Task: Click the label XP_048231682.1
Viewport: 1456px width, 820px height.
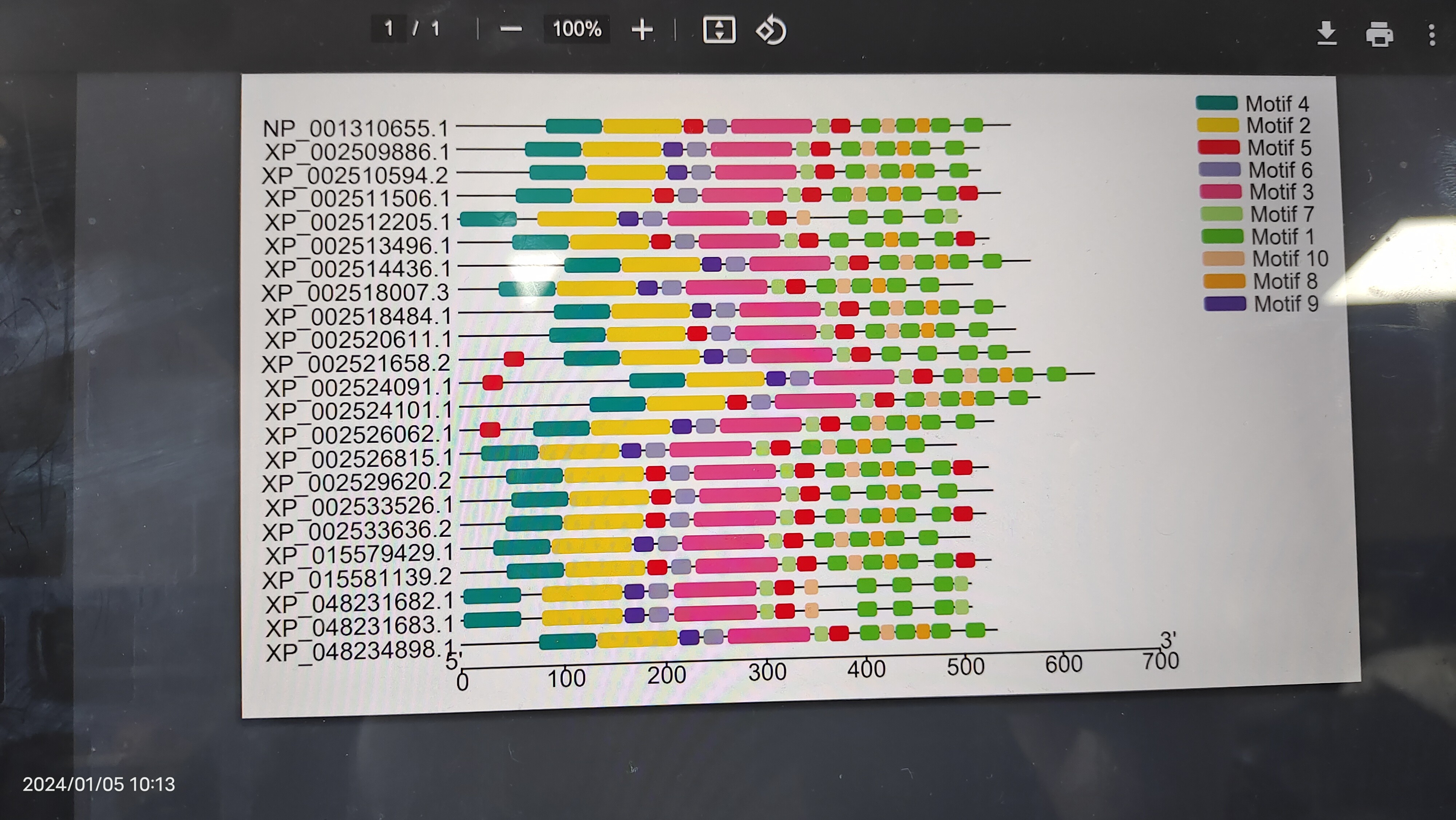Action: click(x=360, y=603)
